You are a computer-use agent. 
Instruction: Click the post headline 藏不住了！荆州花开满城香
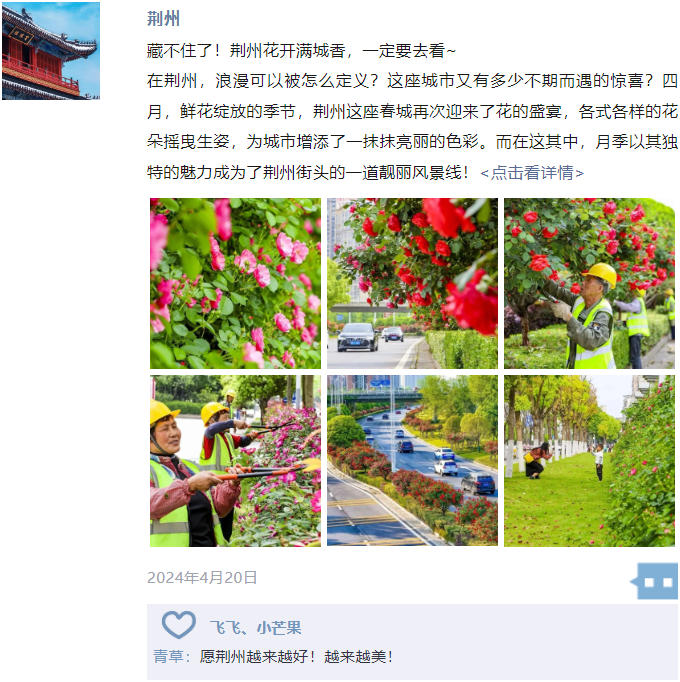click(301, 51)
